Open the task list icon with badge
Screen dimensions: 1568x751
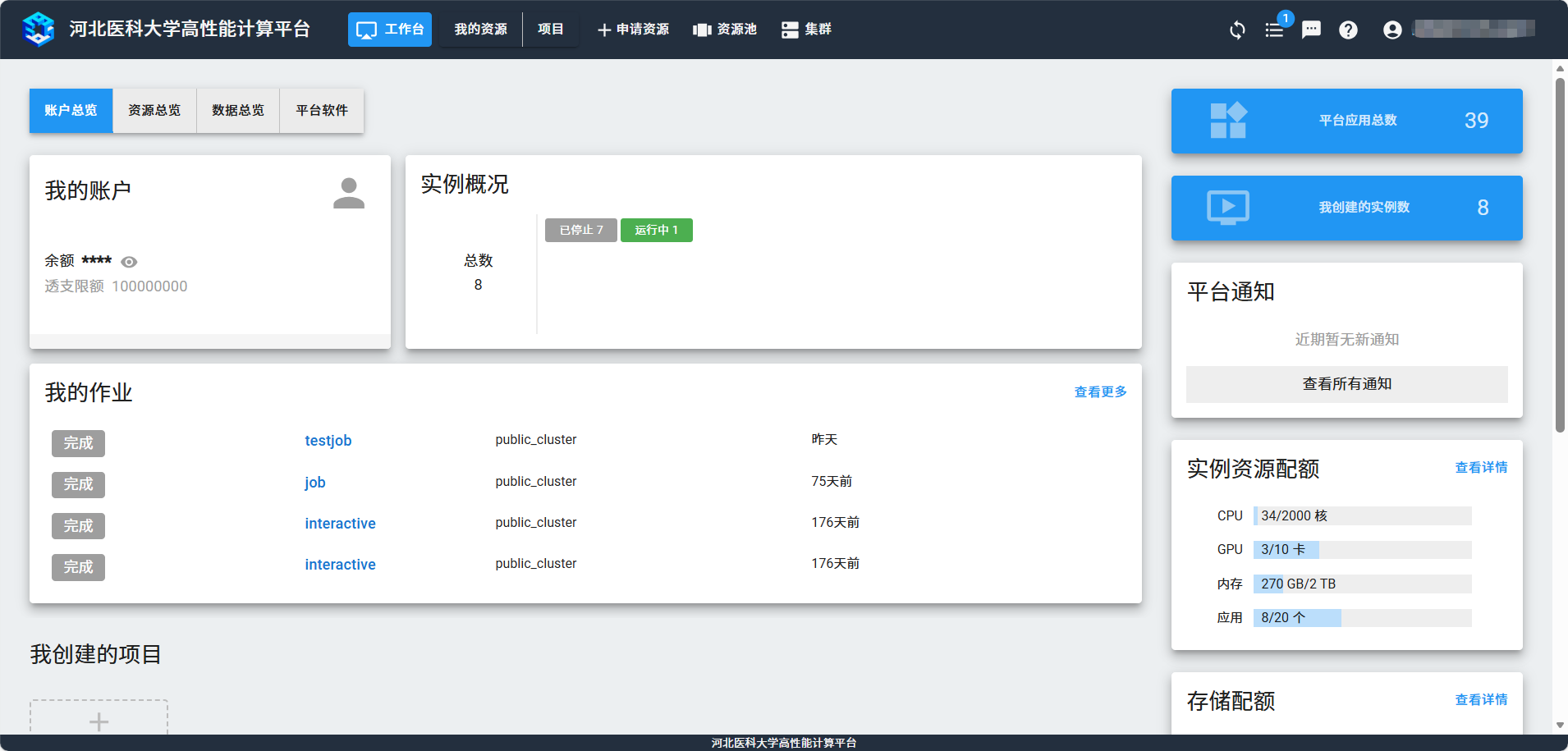(x=1274, y=30)
